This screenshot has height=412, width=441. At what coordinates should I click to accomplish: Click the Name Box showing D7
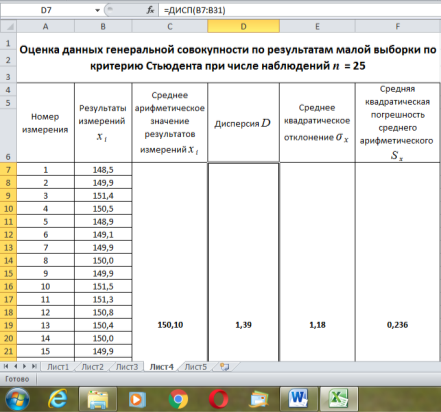tap(46, 10)
